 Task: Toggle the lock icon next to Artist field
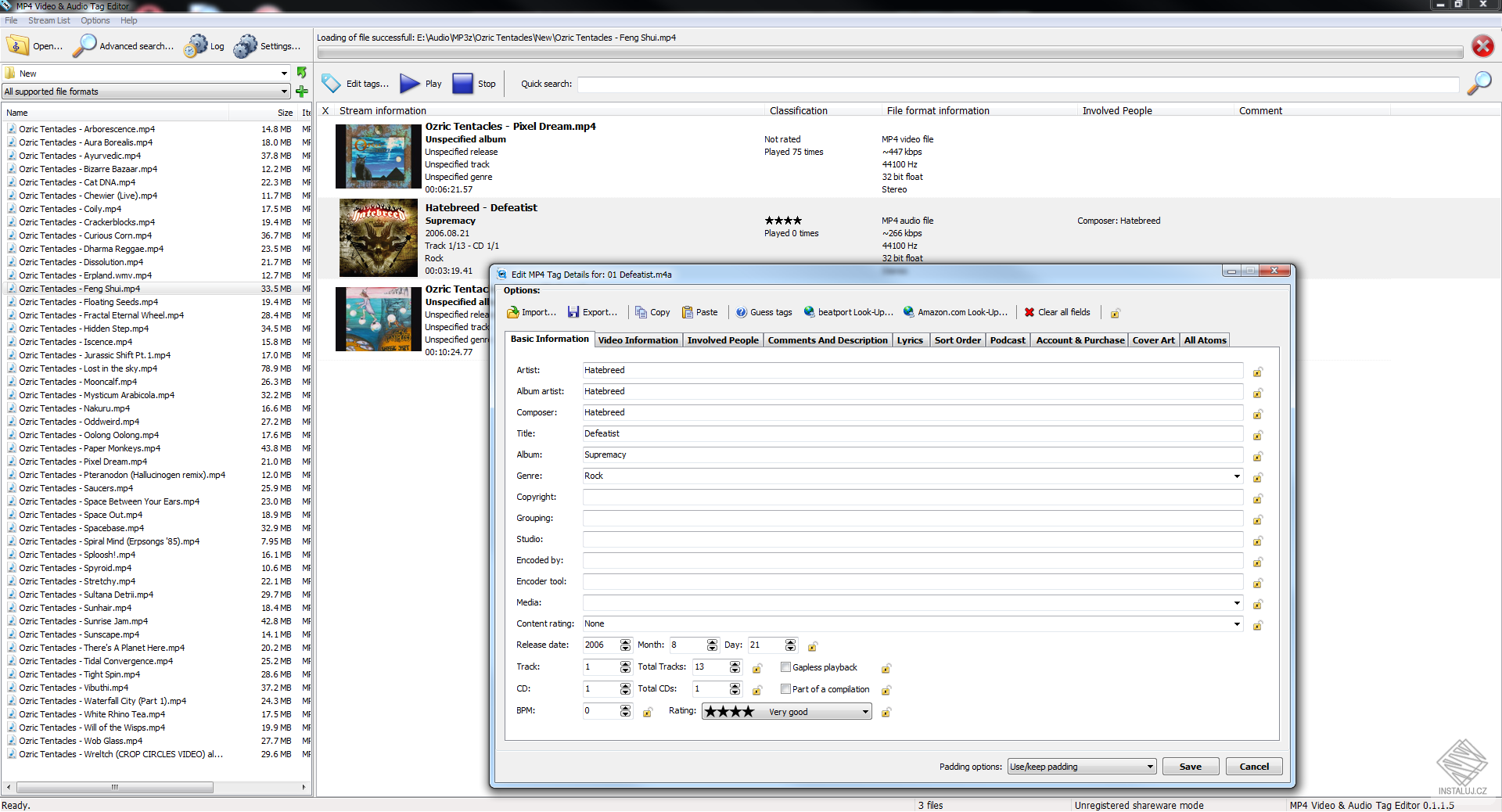[1258, 372]
